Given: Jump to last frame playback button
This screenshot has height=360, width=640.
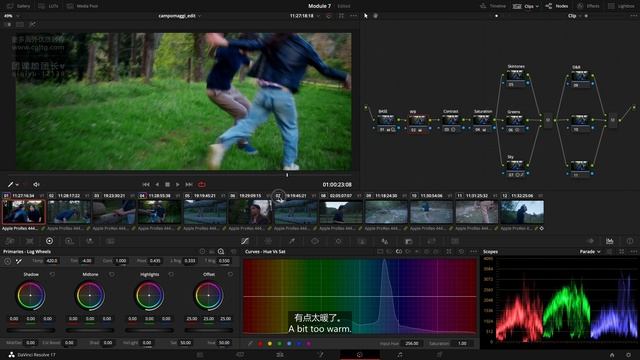Looking at the screenshot, I should pyautogui.click(x=189, y=184).
